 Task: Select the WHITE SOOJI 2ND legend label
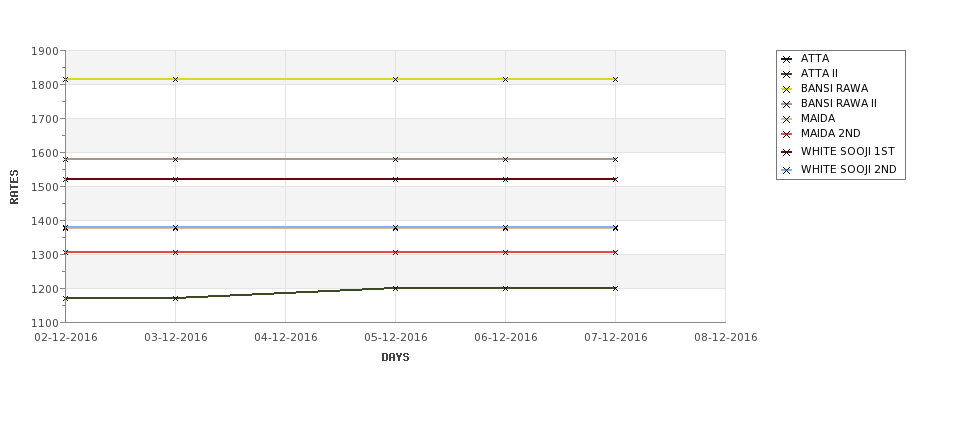[x=849, y=169]
